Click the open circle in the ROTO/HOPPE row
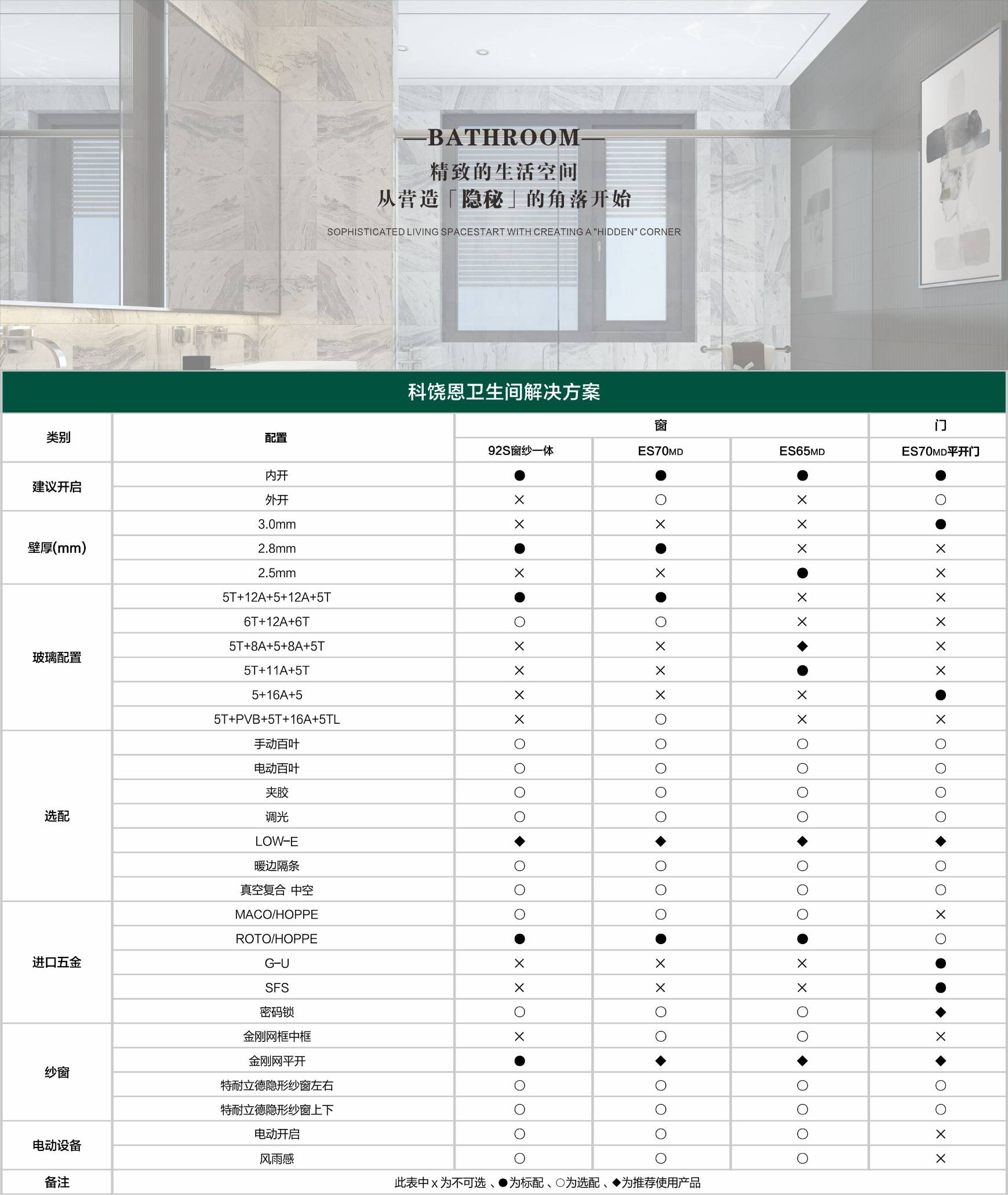Image resolution: width=1008 pixels, height=1195 pixels. point(940,939)
